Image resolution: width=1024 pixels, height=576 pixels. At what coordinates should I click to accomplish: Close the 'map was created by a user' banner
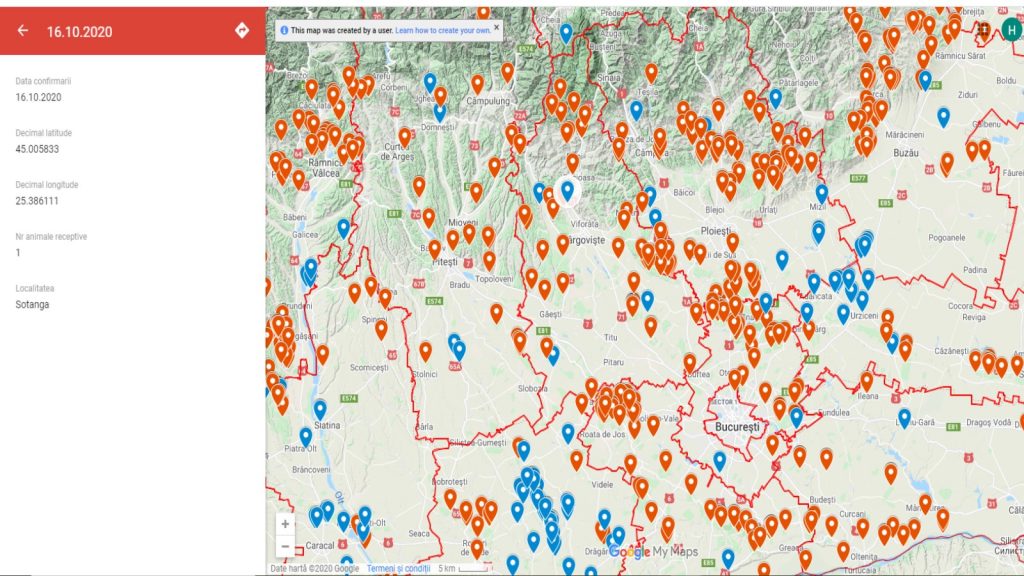(496, 28)
